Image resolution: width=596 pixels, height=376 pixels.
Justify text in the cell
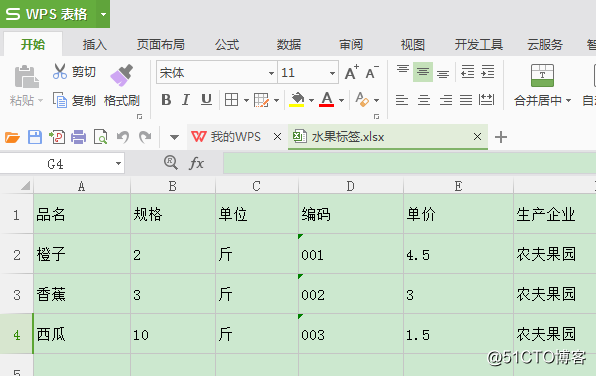coord(466,100)
